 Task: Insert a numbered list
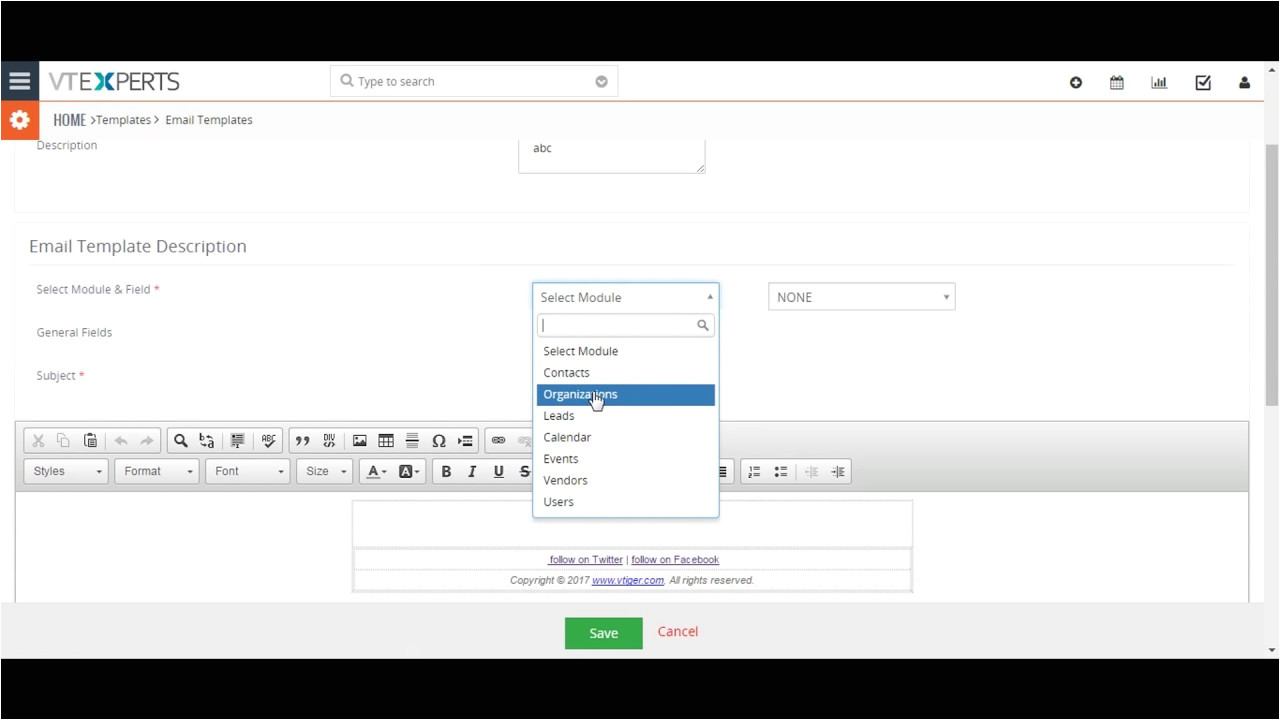click(755, 472)
